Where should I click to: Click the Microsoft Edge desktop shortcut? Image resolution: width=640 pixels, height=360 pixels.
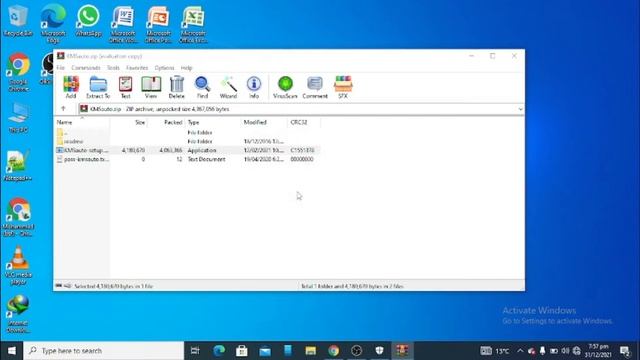pyautogui.click(x=53, y=24)
